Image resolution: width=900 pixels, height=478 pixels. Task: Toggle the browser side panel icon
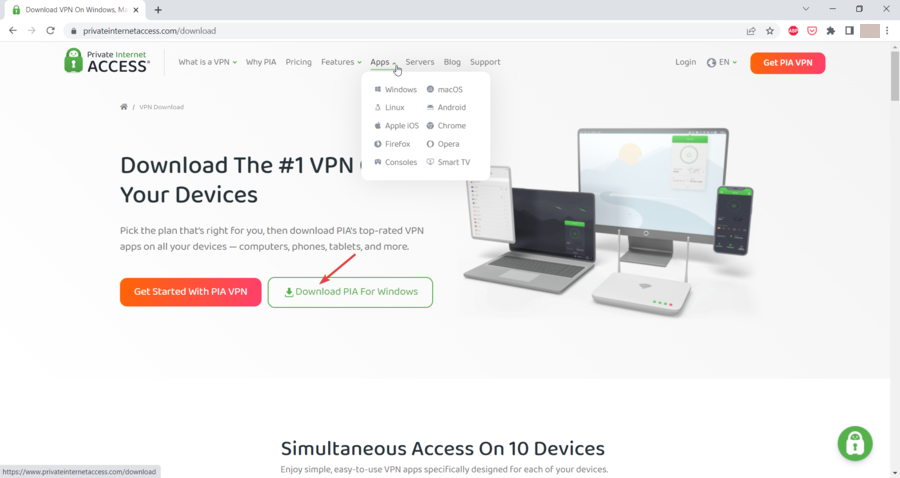tap(849, 31)
